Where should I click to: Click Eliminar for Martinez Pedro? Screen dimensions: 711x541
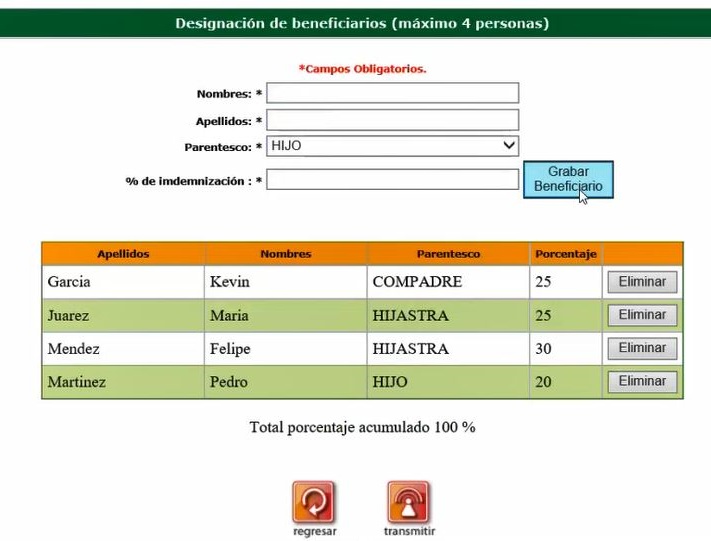point(642,381)
